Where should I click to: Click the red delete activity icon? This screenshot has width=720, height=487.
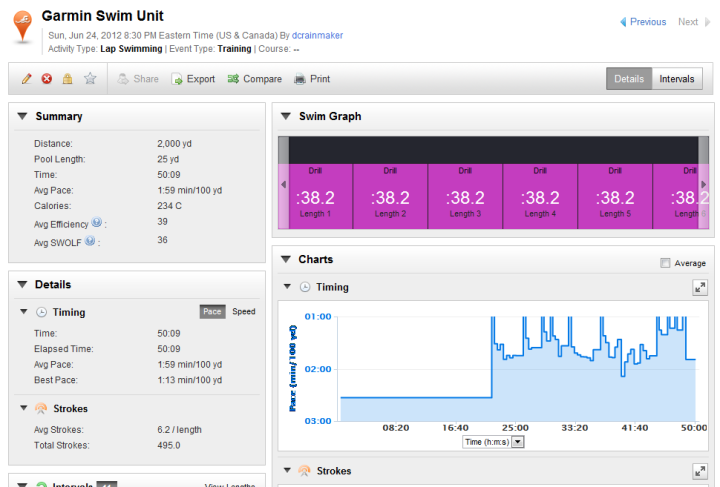[47, 79]
